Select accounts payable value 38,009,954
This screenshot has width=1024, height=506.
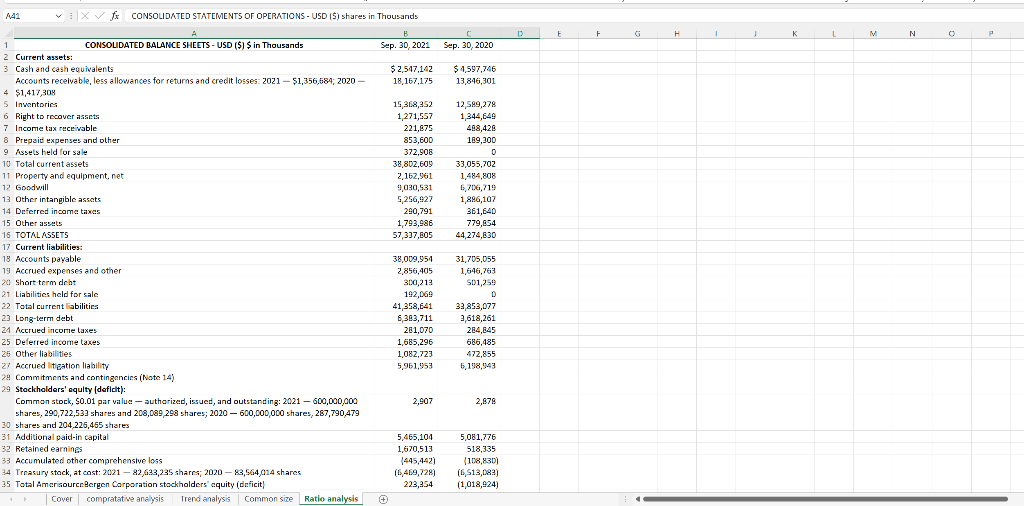406,259
